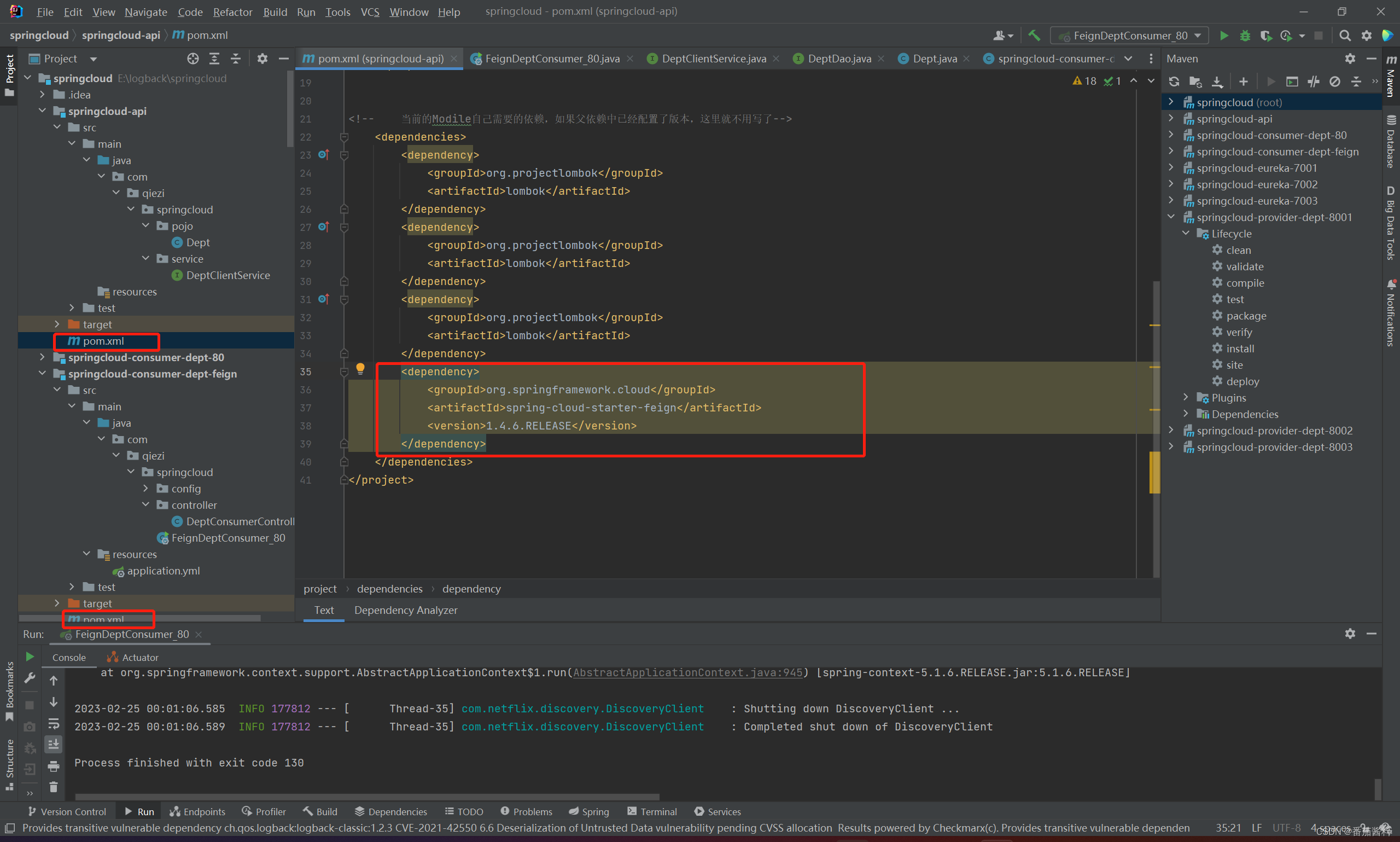
Task: Build project with hammer icon
Action: (x=1034, y=36)
